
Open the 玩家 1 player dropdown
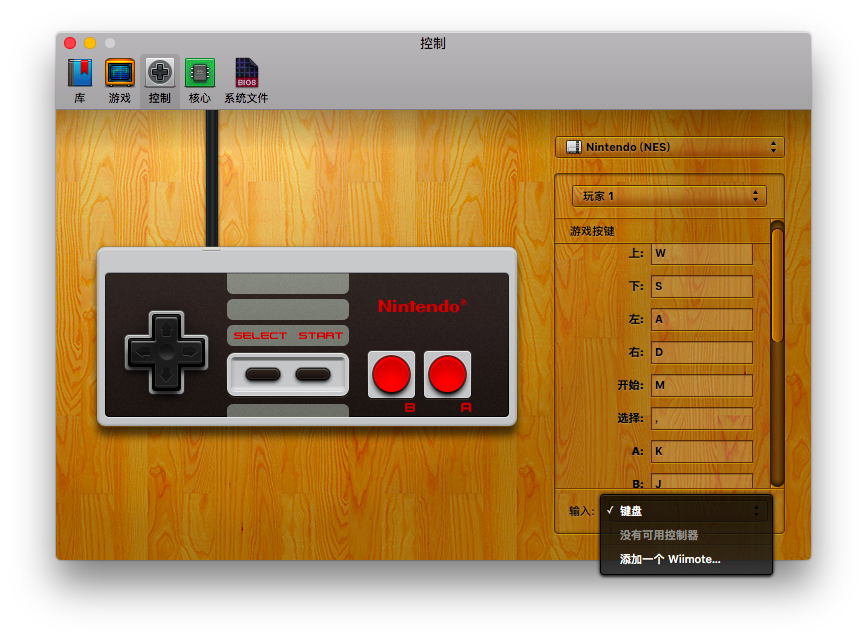click(669, 196)
